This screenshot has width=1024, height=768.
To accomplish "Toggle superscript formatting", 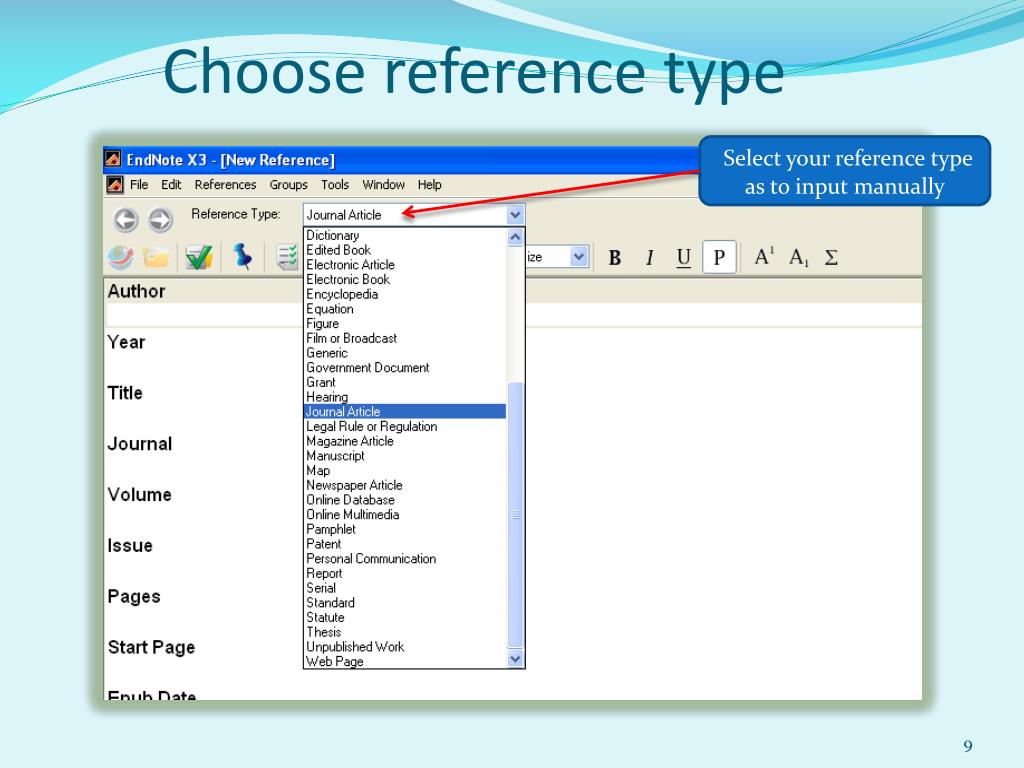I will pos(764,256).
